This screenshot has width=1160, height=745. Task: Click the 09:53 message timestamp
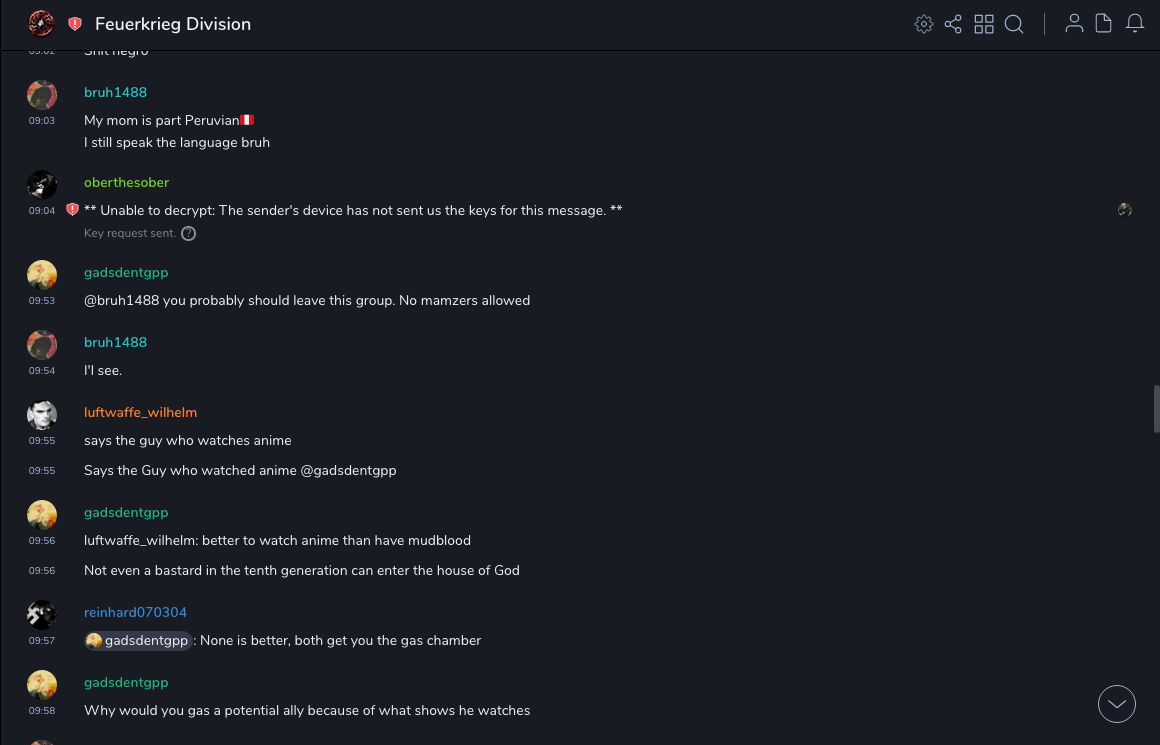pyautogui.click(x=42, y=301)
